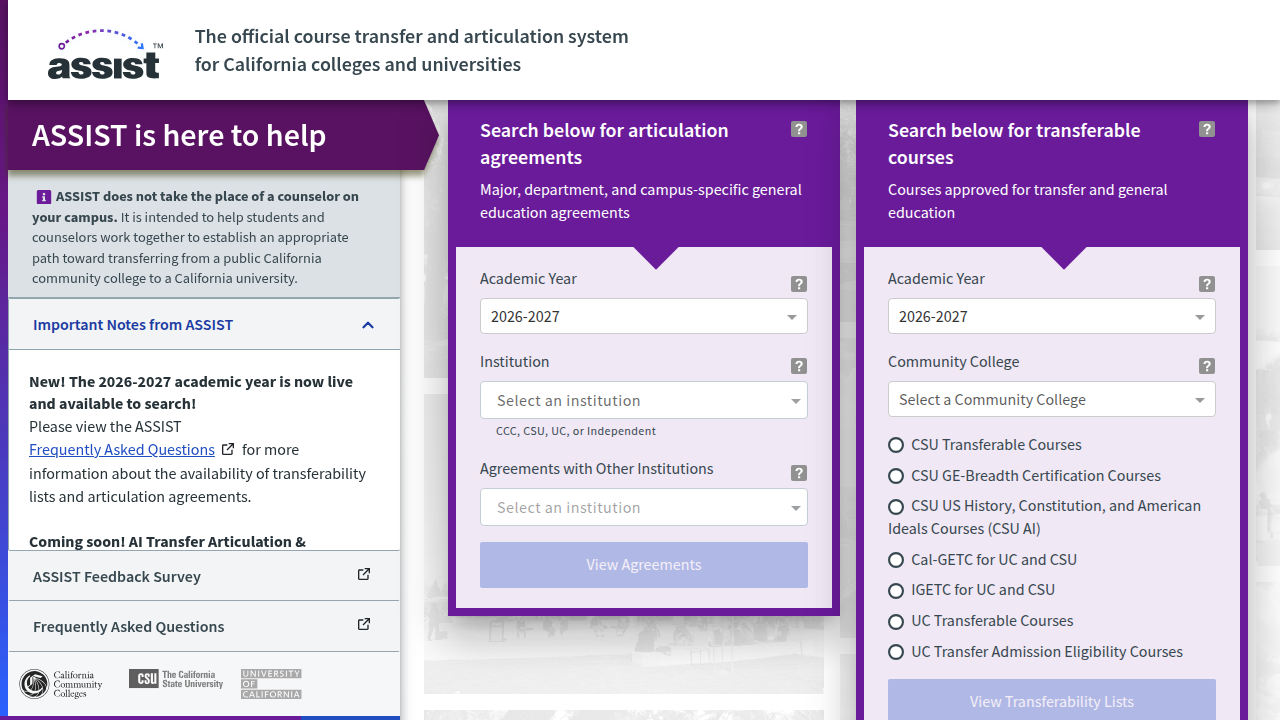Open agreements Academic Year 2026-2027 dropdown
This screenshot has width=1280, height=720.
(x=644, y=317)
